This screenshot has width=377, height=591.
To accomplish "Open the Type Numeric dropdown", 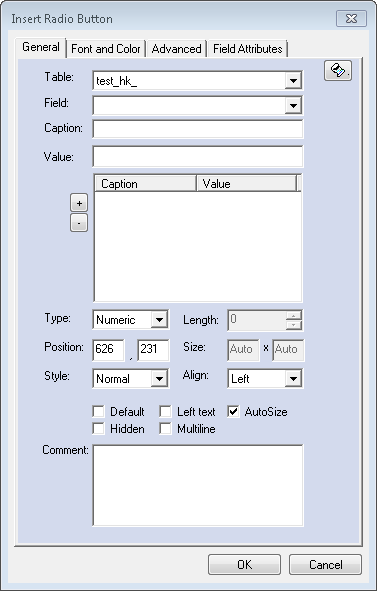I will pos(159,320).
